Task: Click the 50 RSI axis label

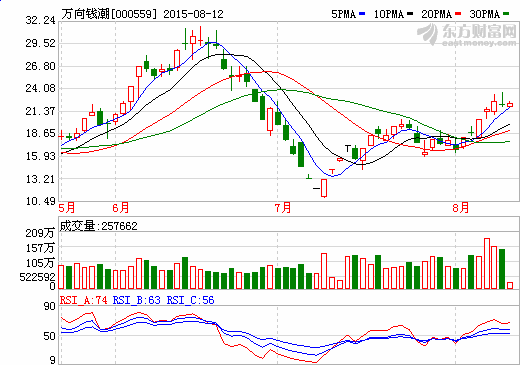Action: (x=50, y=336)
